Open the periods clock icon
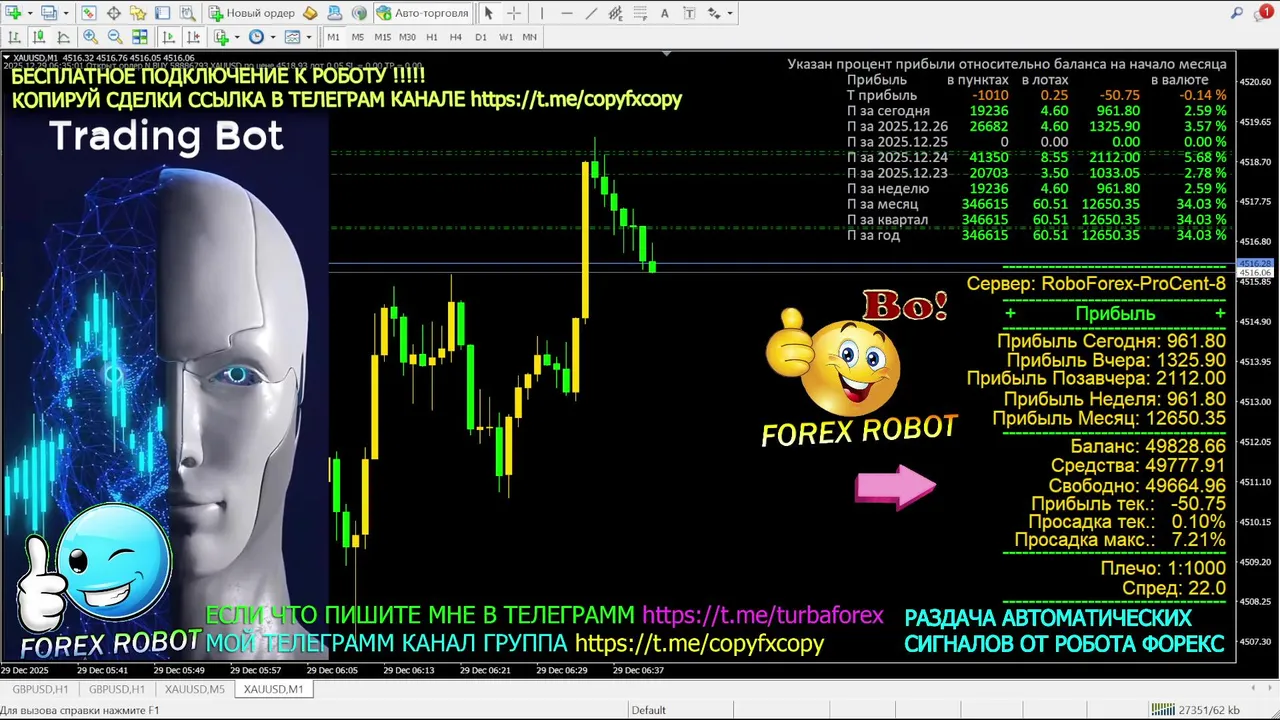This screenshot has height=720, width=1280. click(256, 37)
